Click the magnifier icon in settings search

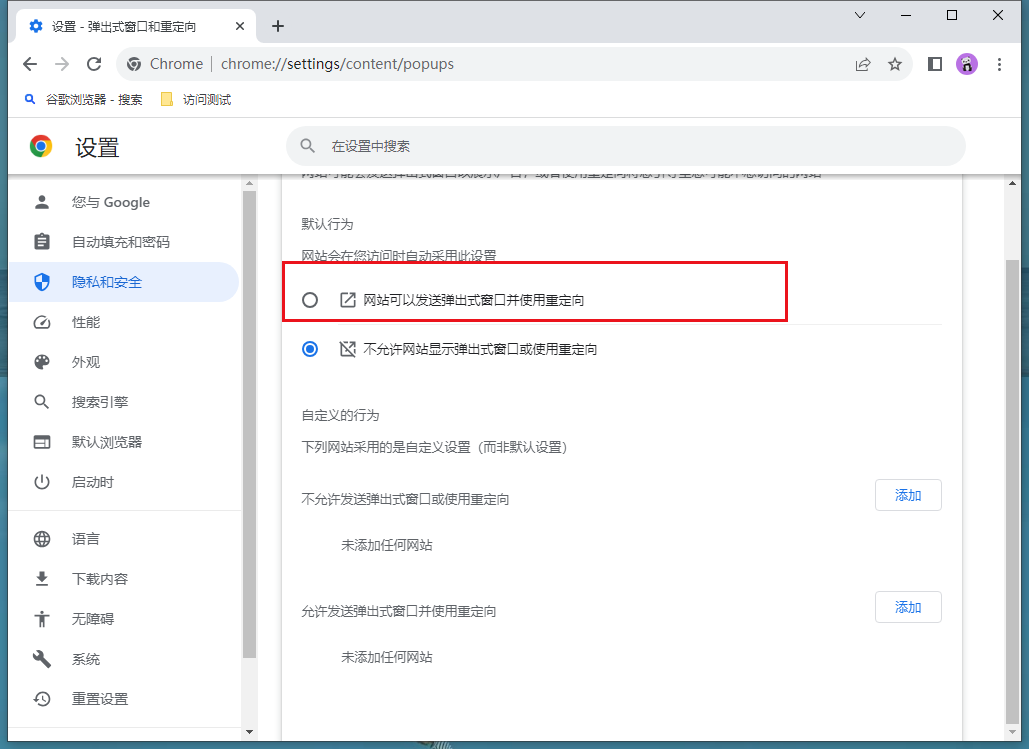307,146
